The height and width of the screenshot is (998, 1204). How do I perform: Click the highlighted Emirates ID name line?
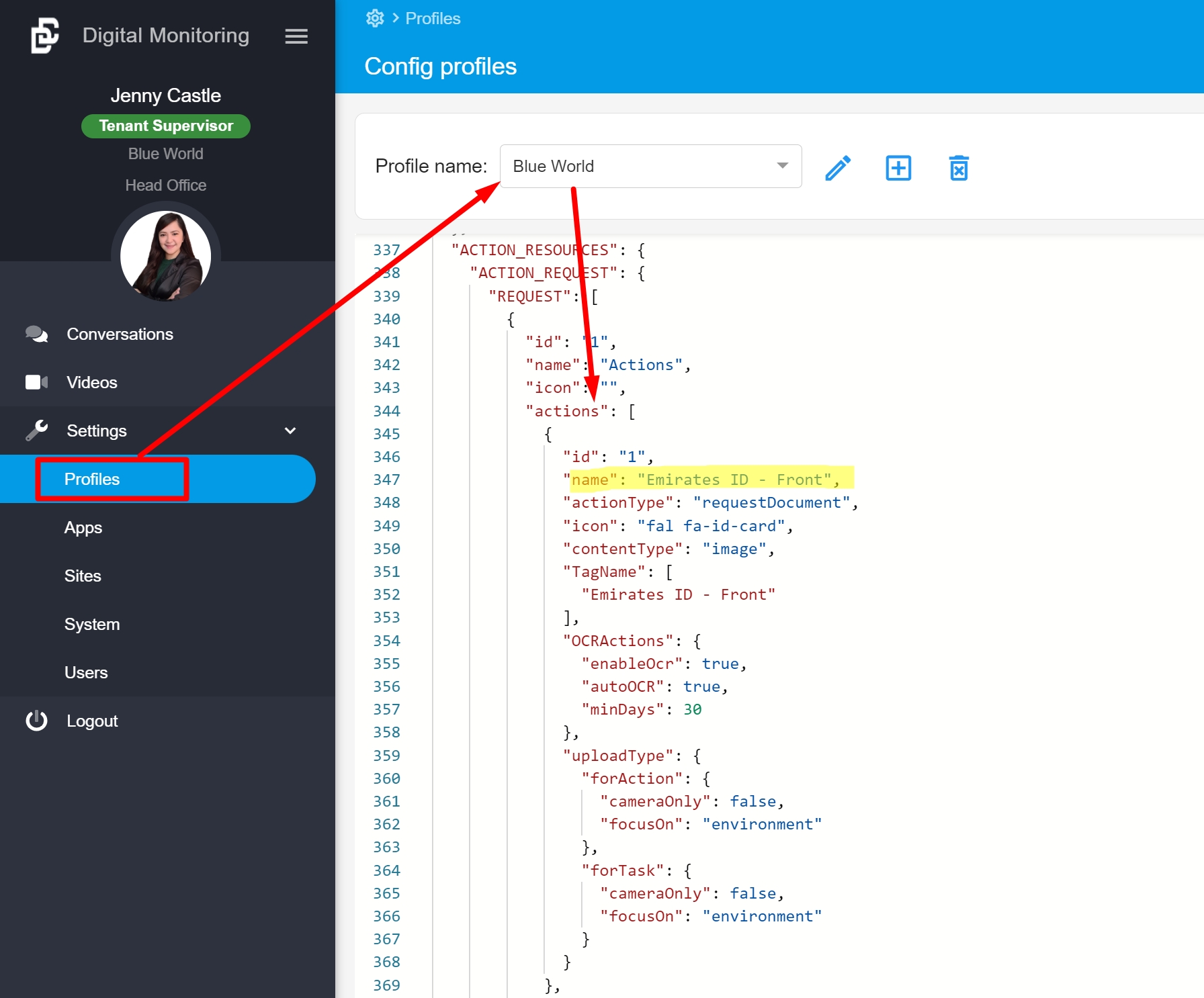click(705, 480)
